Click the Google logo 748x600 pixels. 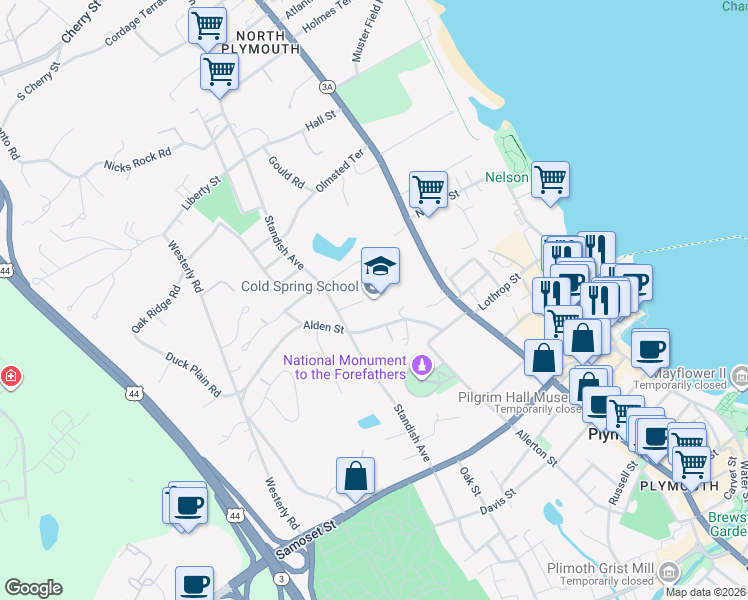[x=33, y=588]
